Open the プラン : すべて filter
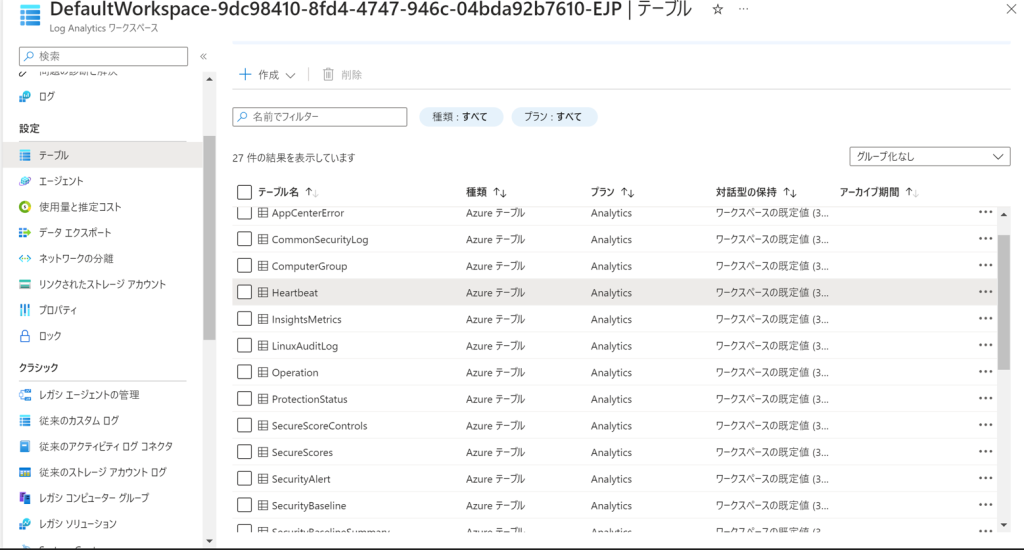 553,116
